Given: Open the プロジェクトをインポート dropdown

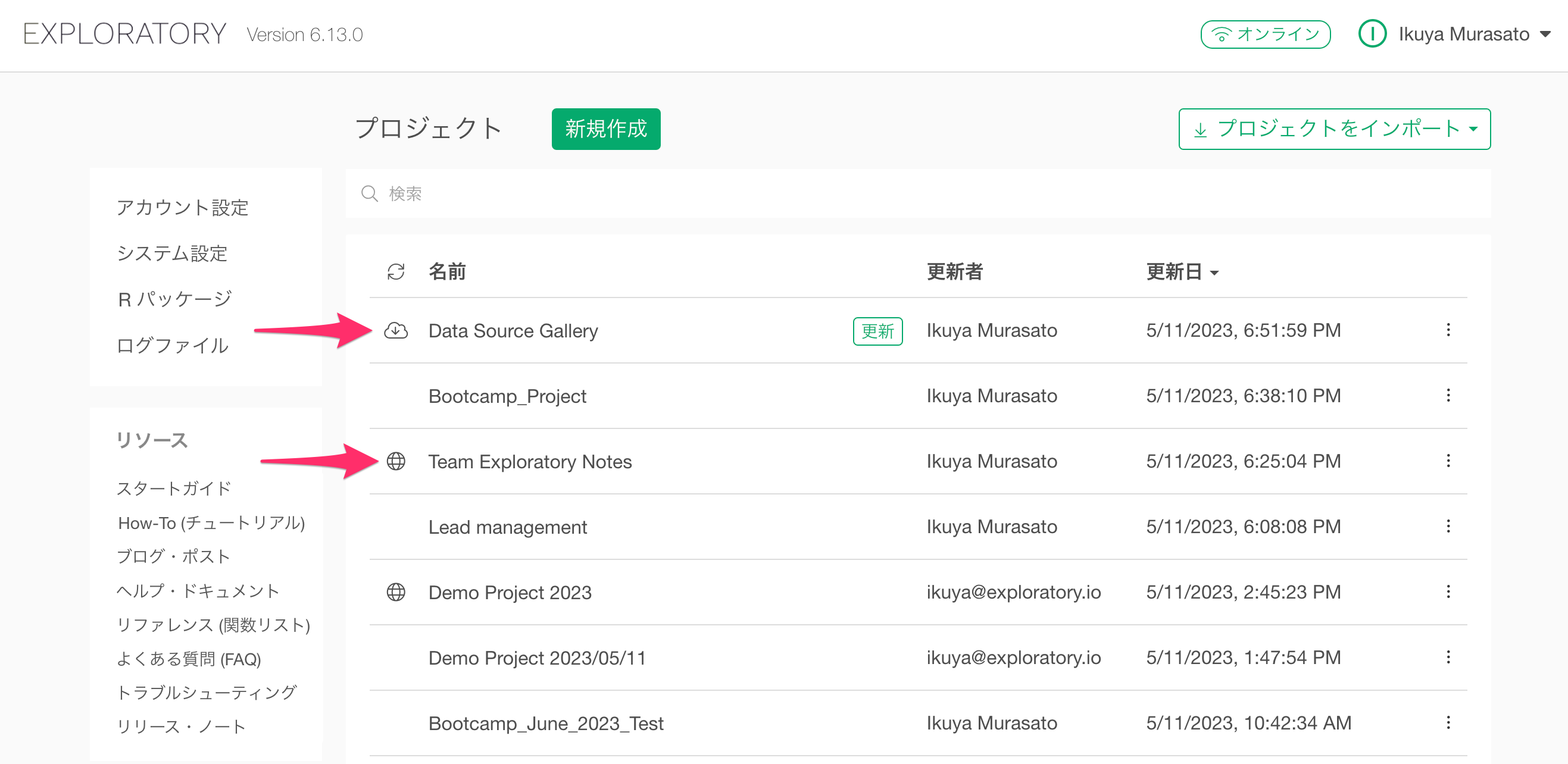Looking at the screenshot, I should click(x=1333, y=129).
